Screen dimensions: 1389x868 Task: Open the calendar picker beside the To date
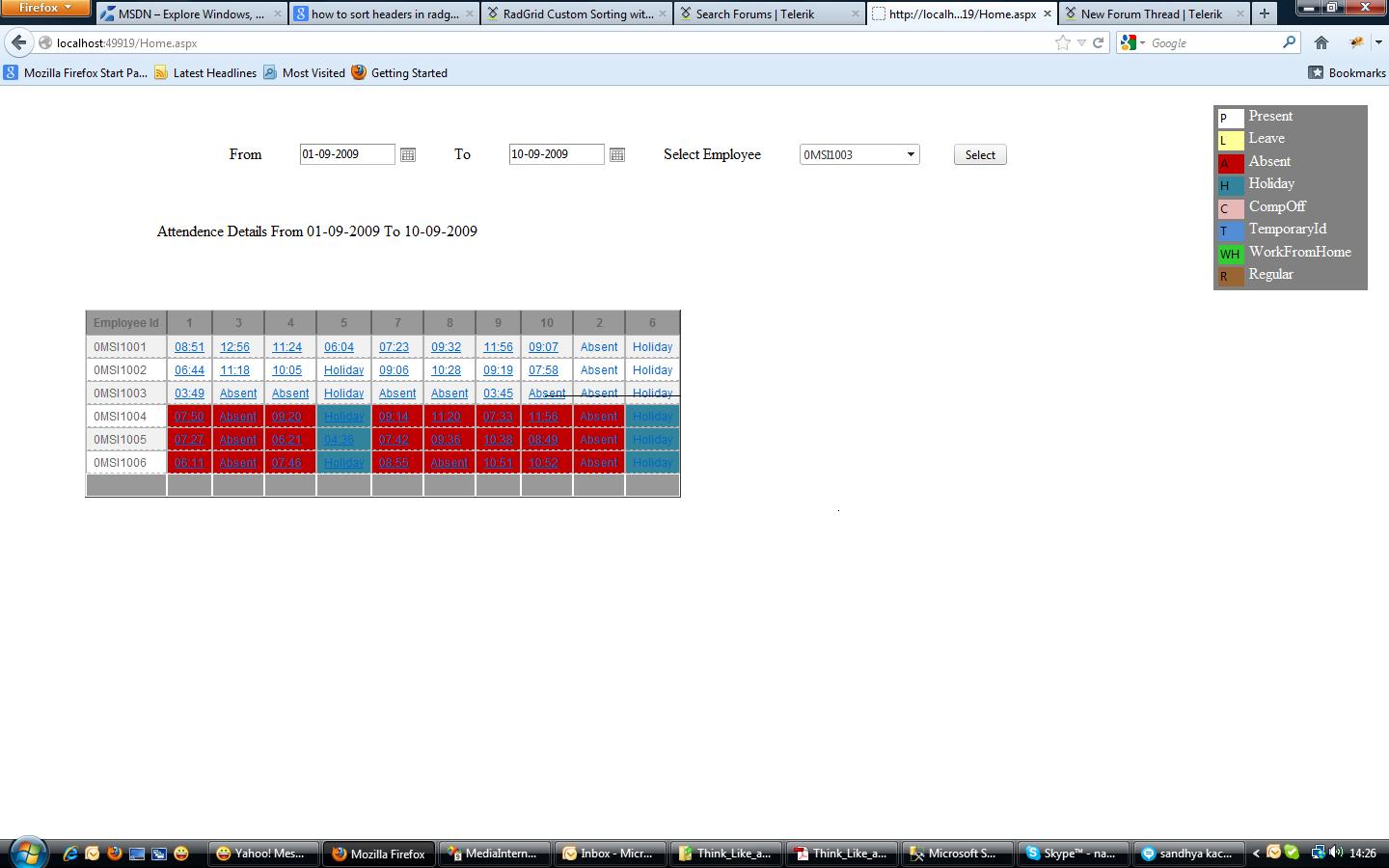pyautogui.click(x=617, y=154)
